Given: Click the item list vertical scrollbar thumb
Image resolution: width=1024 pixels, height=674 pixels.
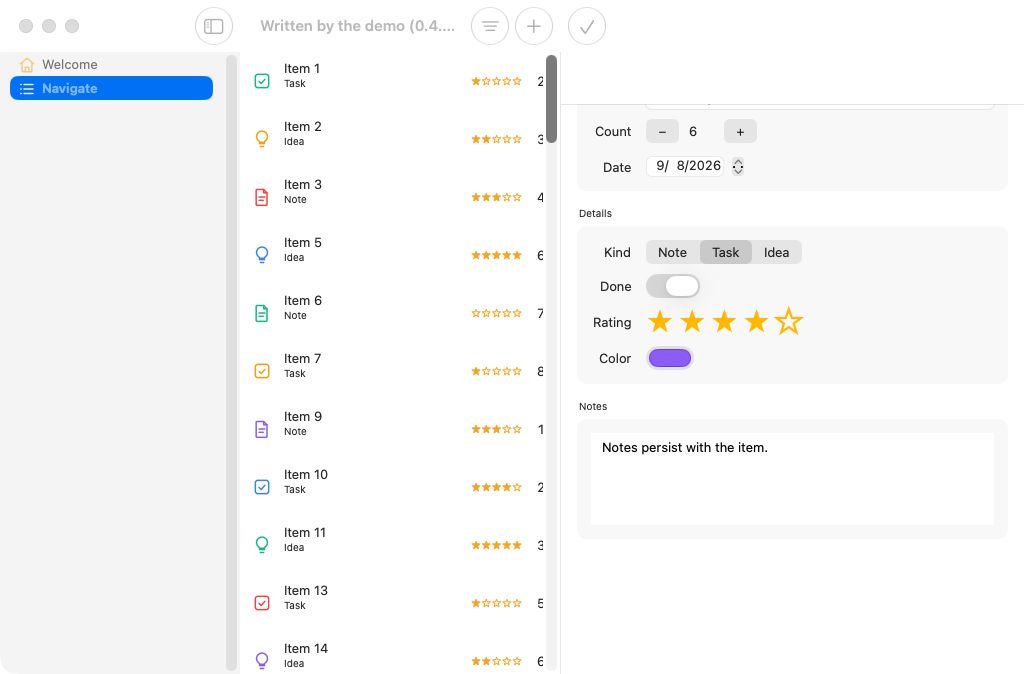Looking at the screenshot, I should click(x=551, y=99).
